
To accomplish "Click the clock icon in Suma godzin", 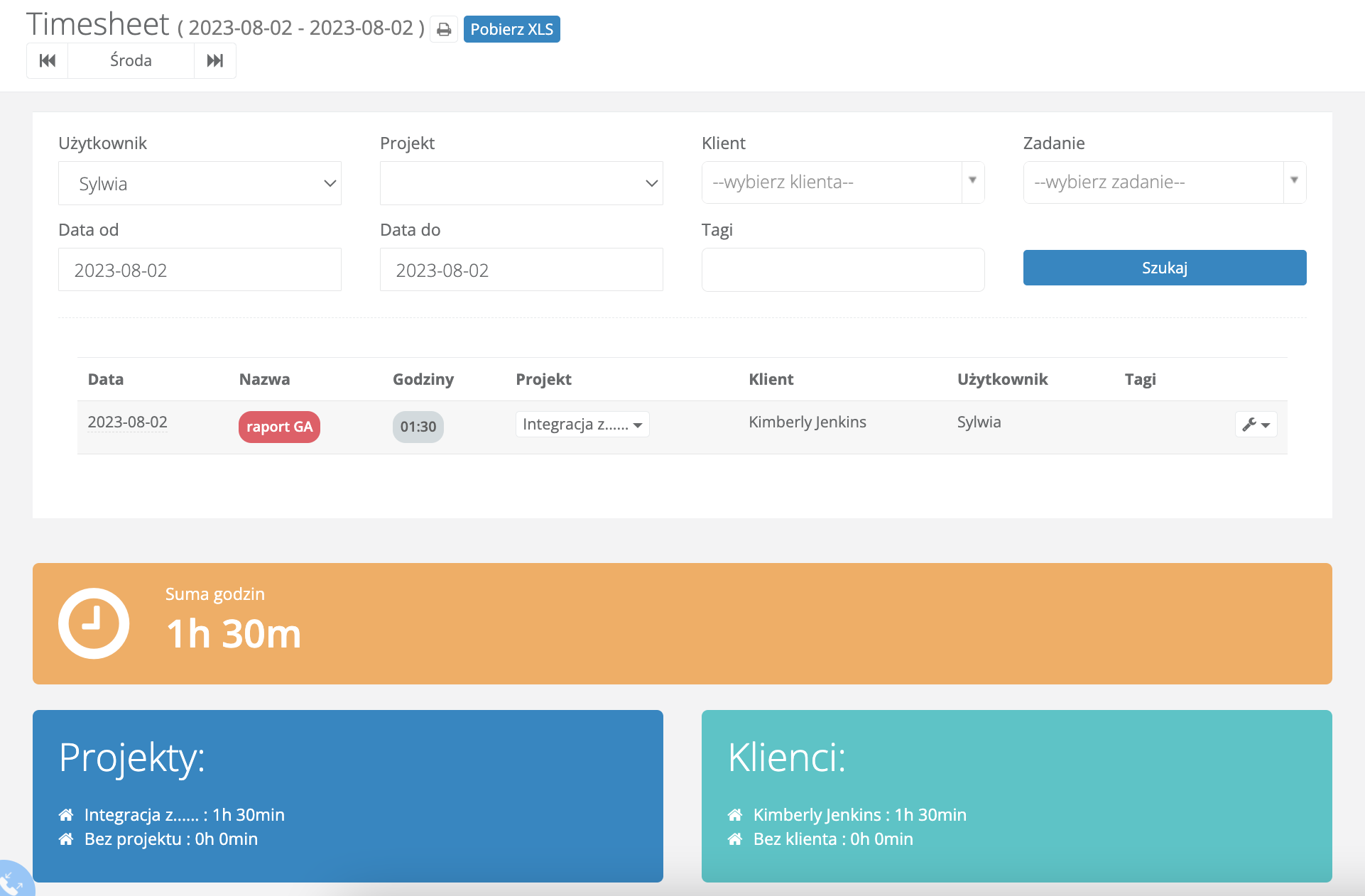I will coord(94,623).
